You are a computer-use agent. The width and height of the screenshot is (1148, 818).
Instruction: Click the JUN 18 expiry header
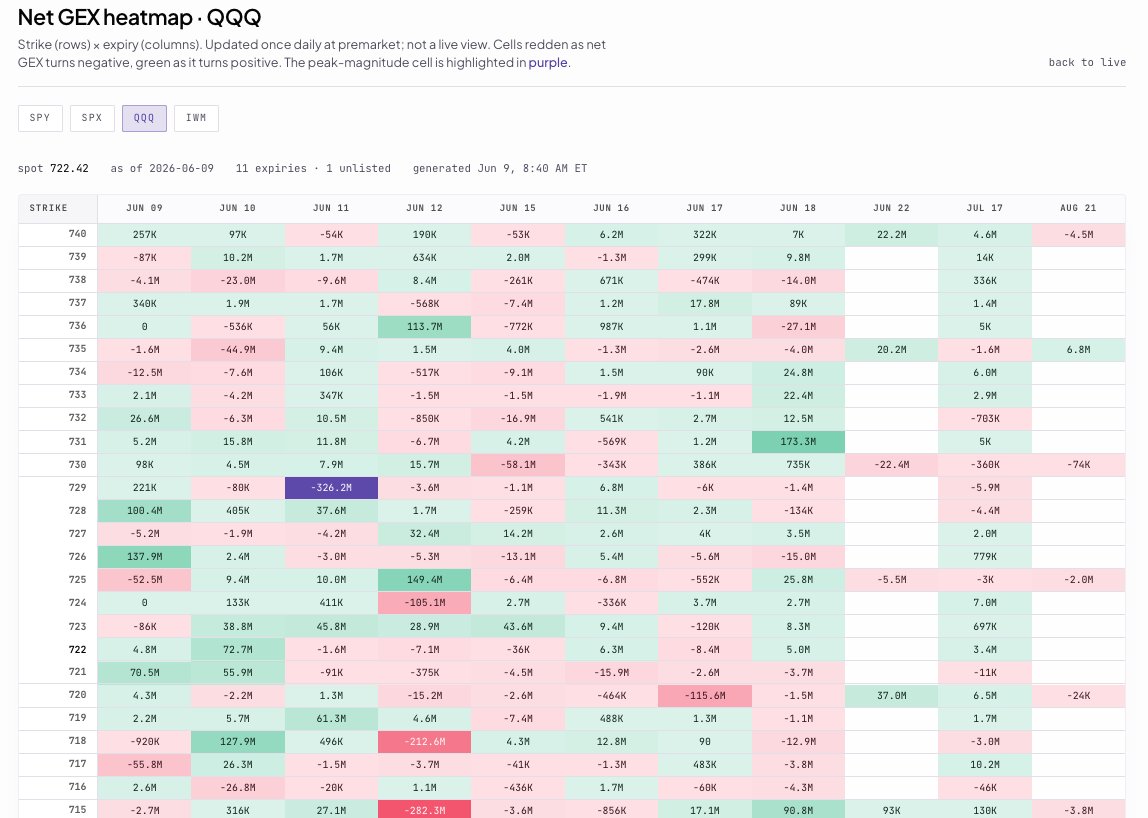coord(798,208)
